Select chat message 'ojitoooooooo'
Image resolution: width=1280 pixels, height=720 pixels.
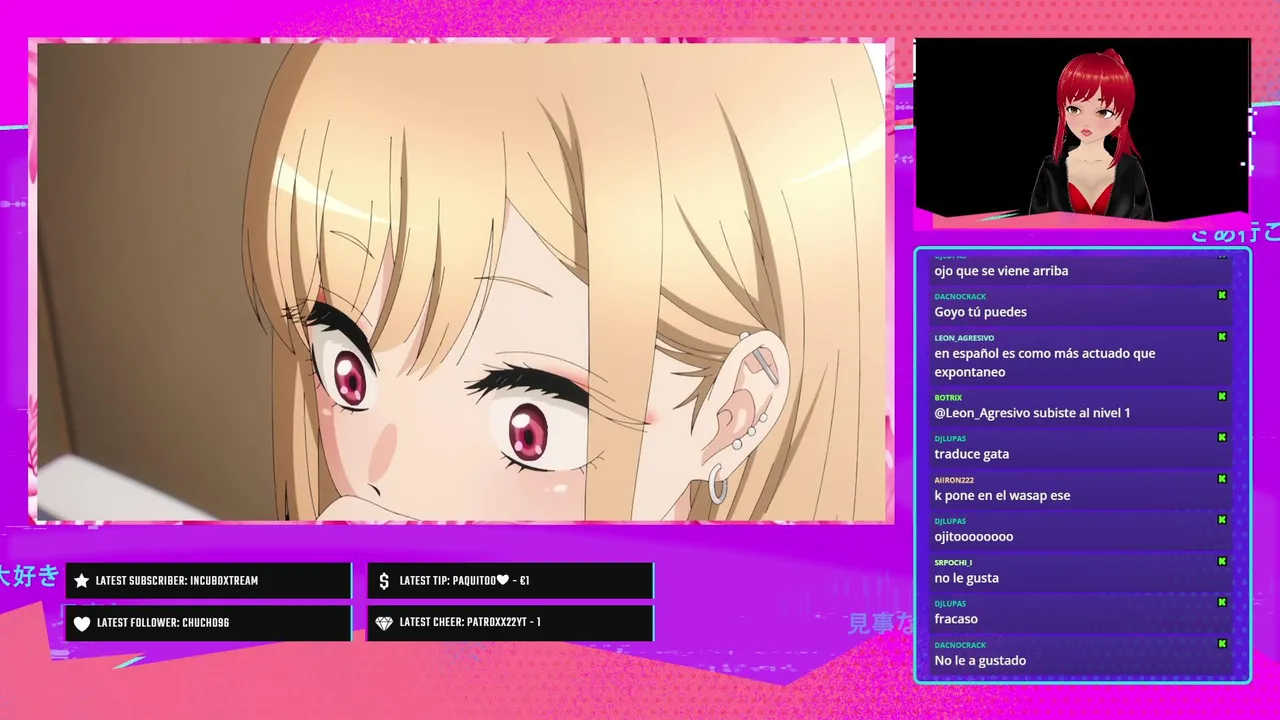click(974, 537)
